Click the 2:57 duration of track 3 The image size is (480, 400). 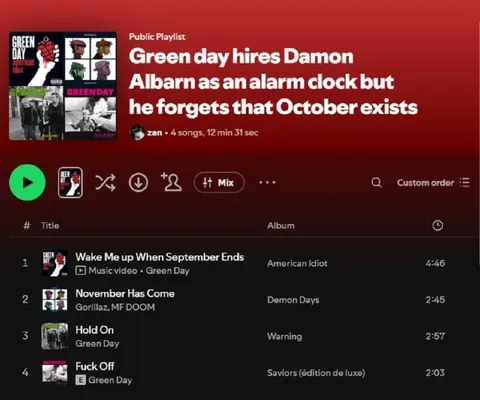435,336
